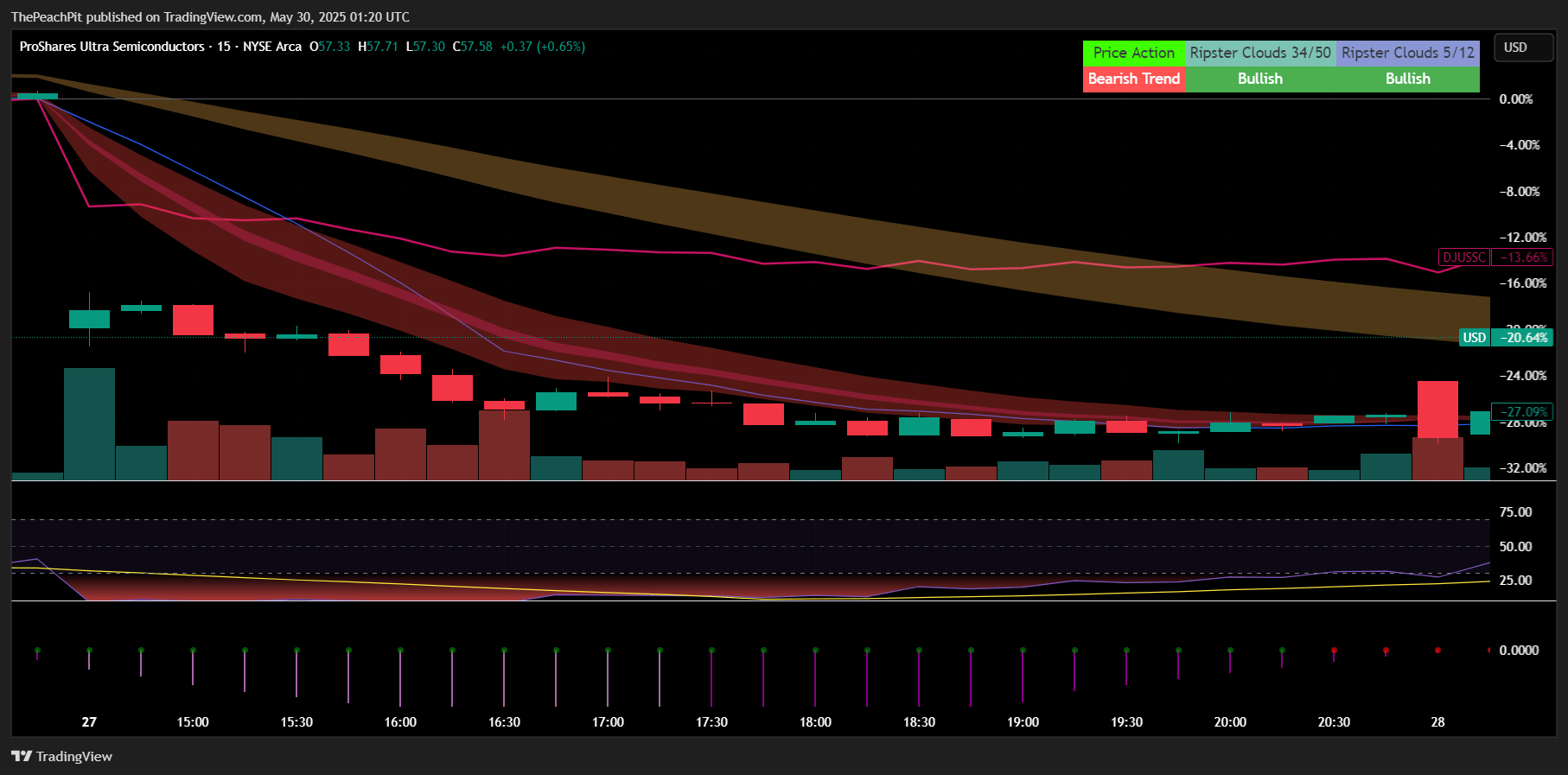
Task: Click the 25.00 level on the oscillator axis
Action: pos(1515,581)
